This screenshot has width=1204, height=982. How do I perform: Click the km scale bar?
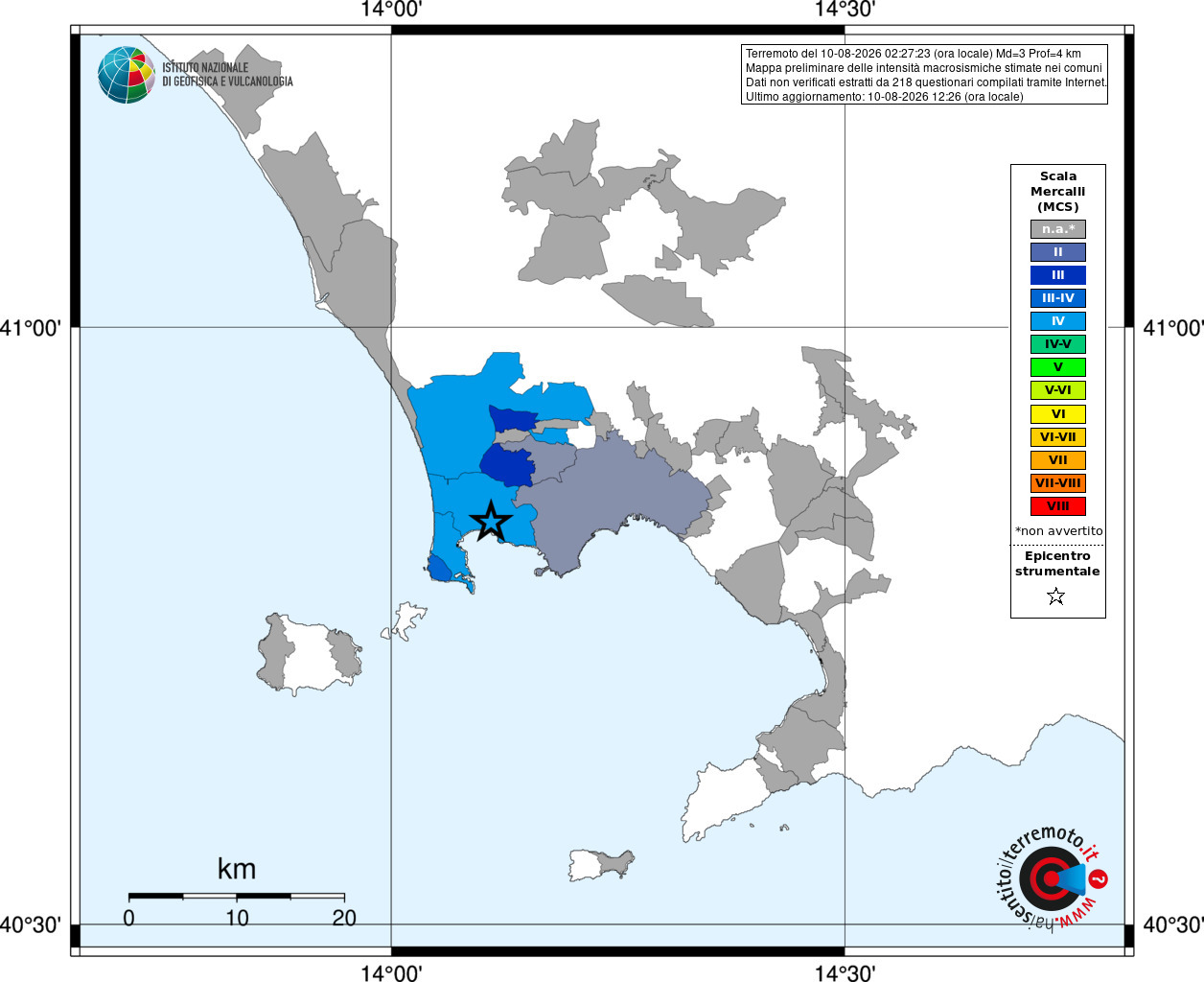coord(237,896)
